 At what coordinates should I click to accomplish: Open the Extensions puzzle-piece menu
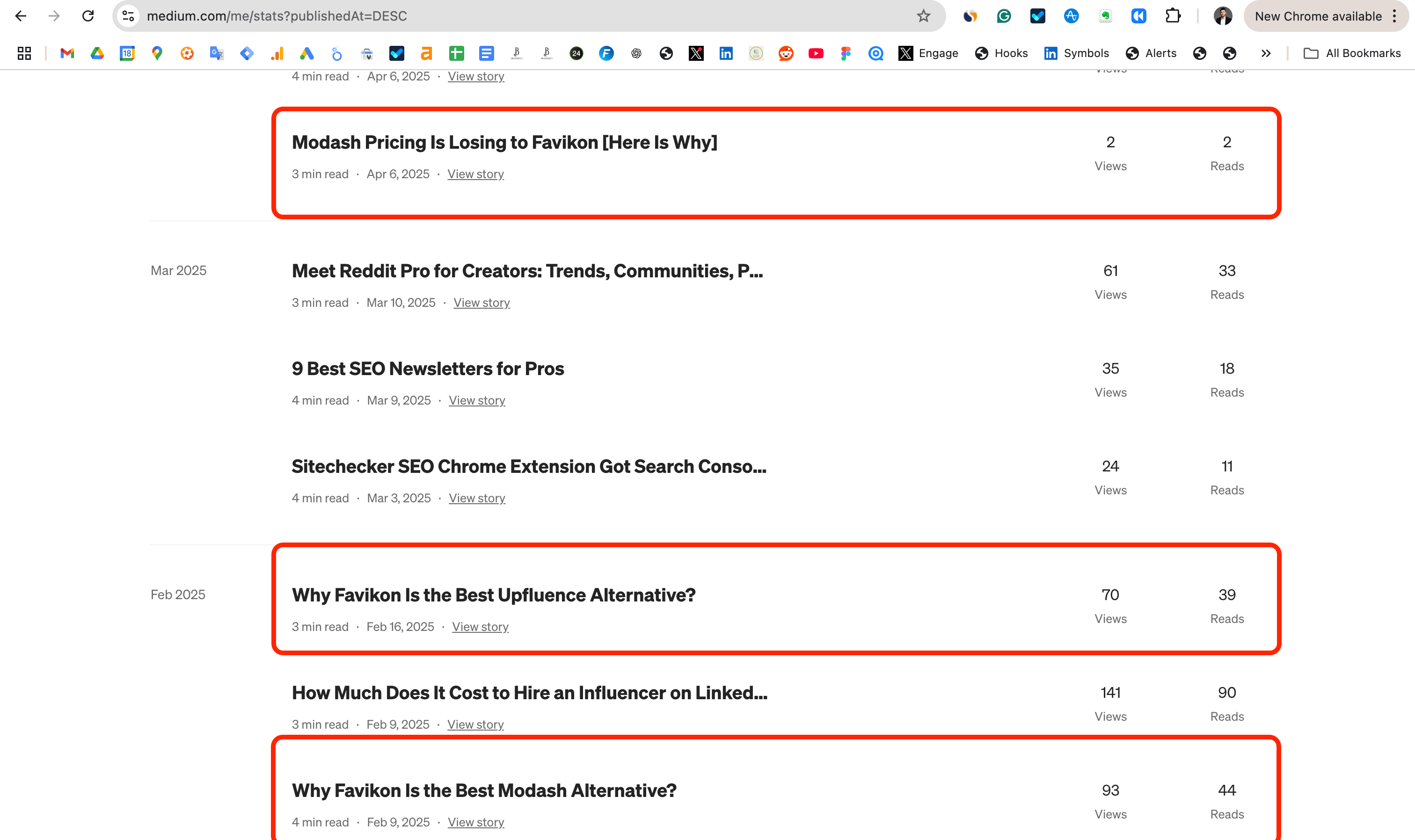point(1173,16)
